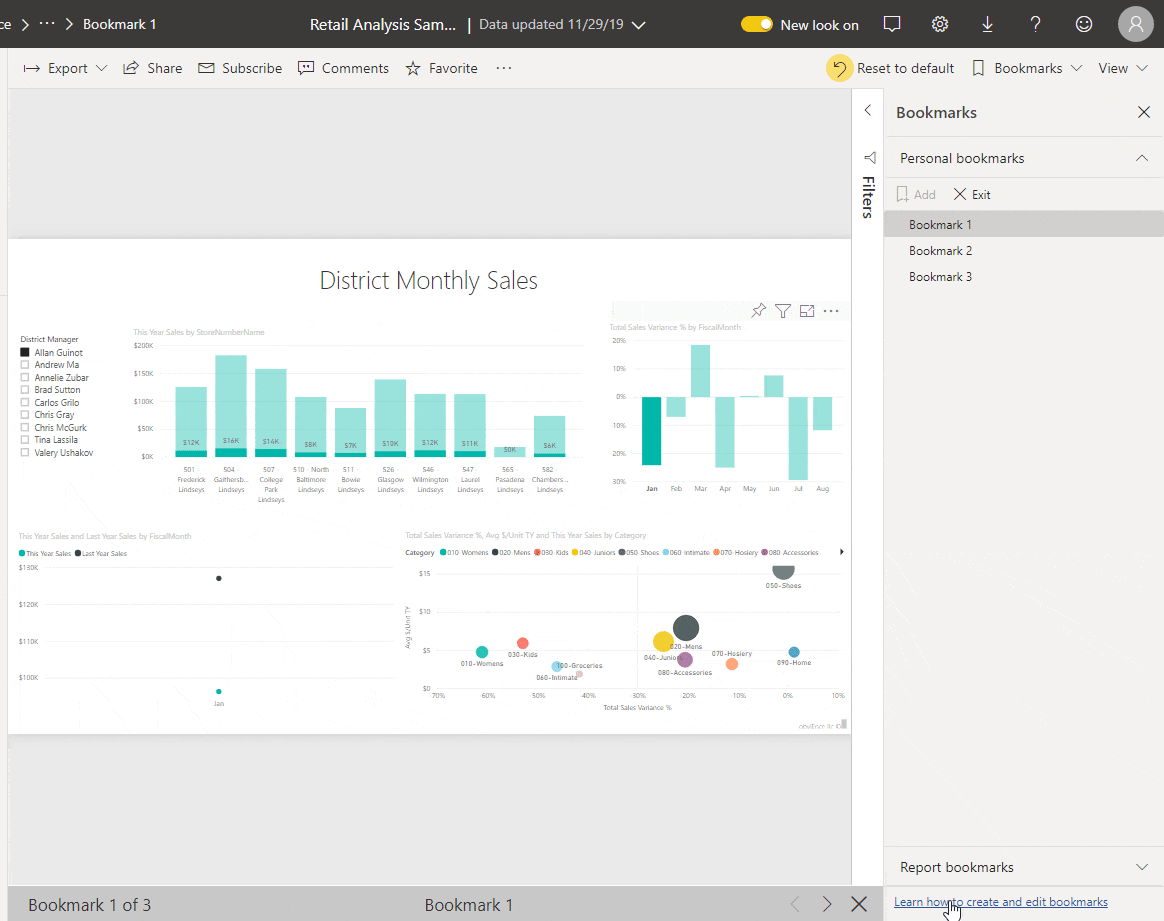Select Bookmark 2 in the Personal bookmarks list
The height and width of the screenshot is (921, 1164).
pos(940,250)
